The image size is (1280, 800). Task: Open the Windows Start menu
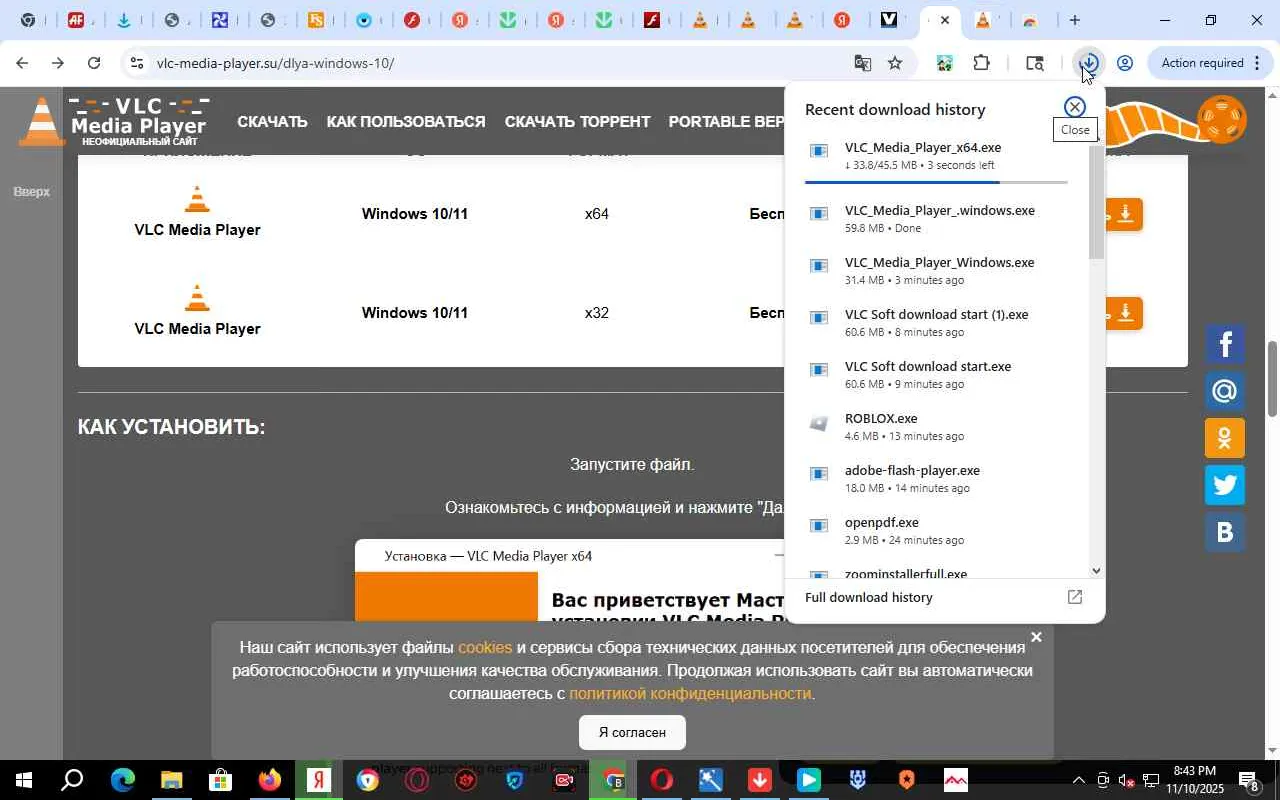tap(24, 780)
